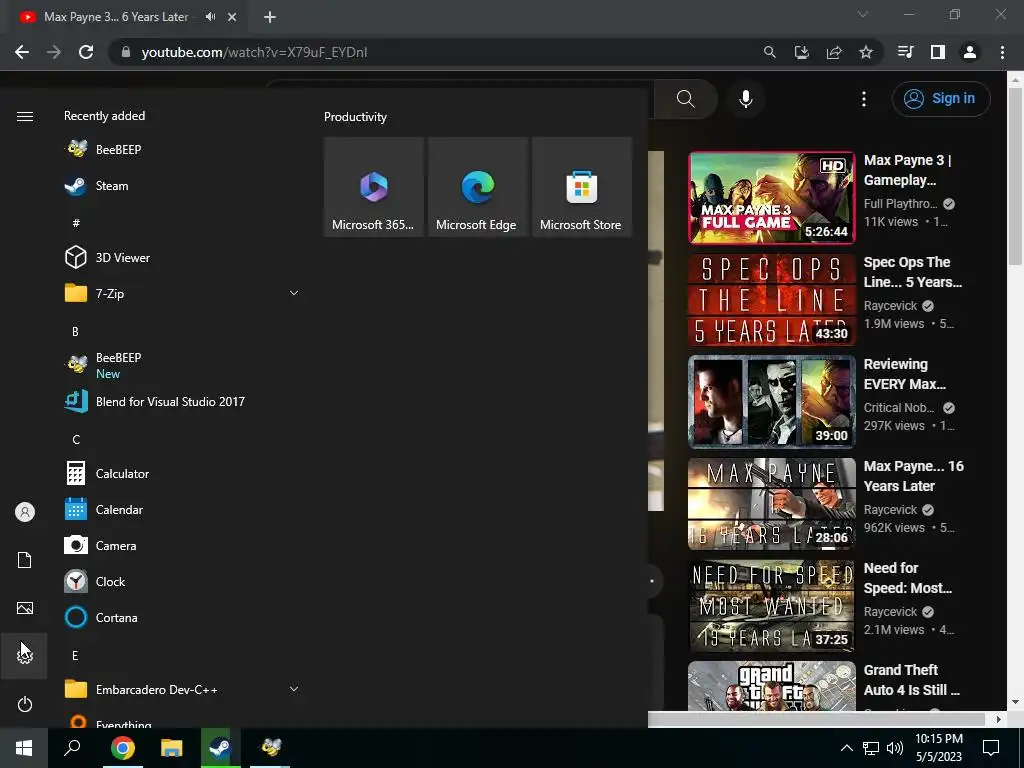Switch to Steam in taskbar

tap(221, 748)
